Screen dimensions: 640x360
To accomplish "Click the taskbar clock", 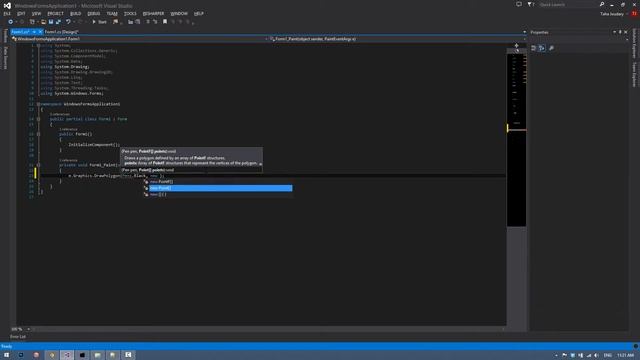I will point(626,356).
